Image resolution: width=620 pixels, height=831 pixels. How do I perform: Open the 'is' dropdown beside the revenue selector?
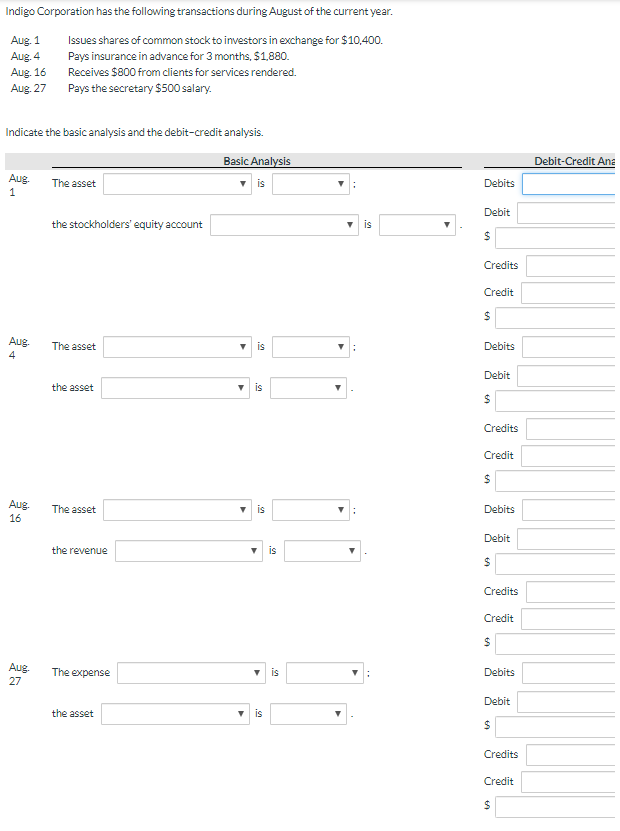coord(322,550)
